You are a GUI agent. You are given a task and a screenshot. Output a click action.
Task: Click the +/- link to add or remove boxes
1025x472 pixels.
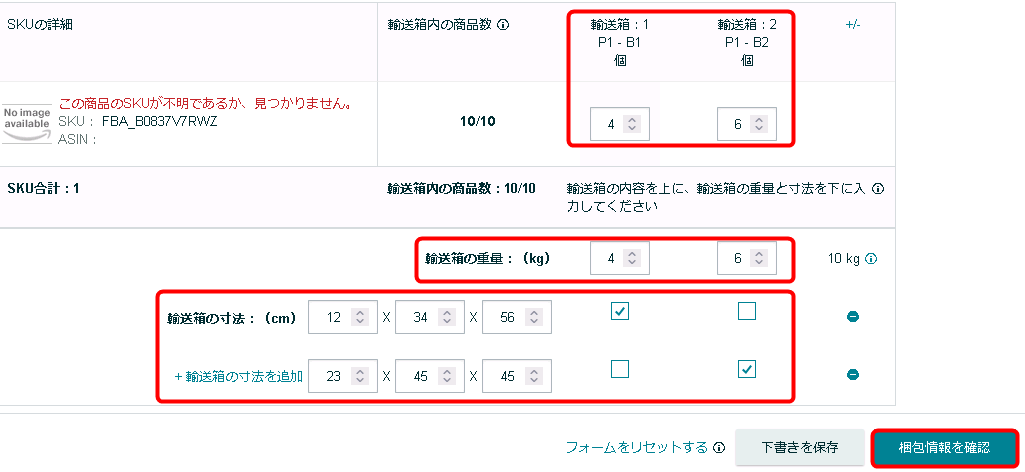point(853,25)
